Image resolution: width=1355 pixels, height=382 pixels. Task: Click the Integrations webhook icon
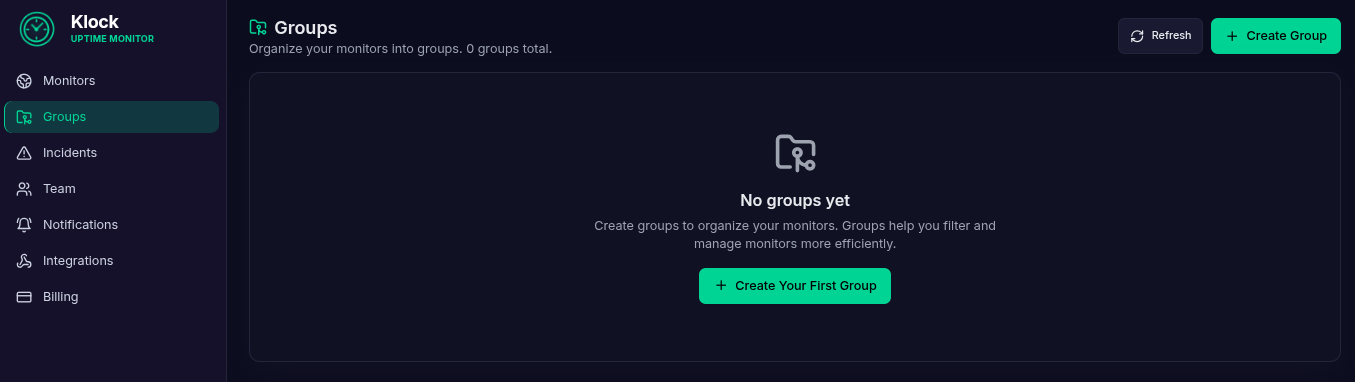pyautogui.click(x=24, y=261)
